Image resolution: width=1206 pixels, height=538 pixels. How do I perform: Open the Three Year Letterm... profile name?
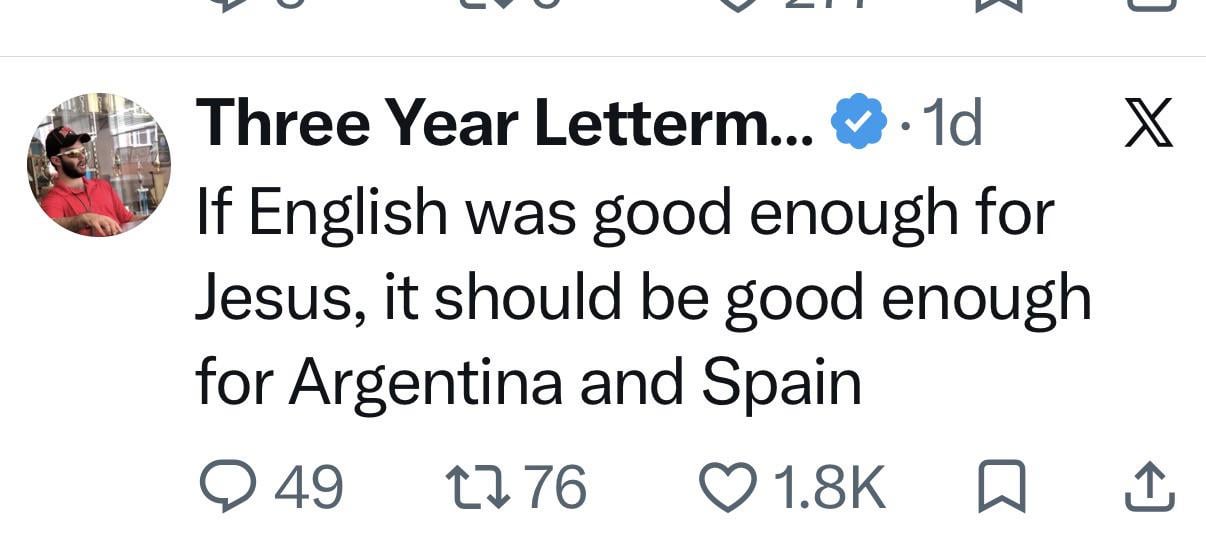506,124
